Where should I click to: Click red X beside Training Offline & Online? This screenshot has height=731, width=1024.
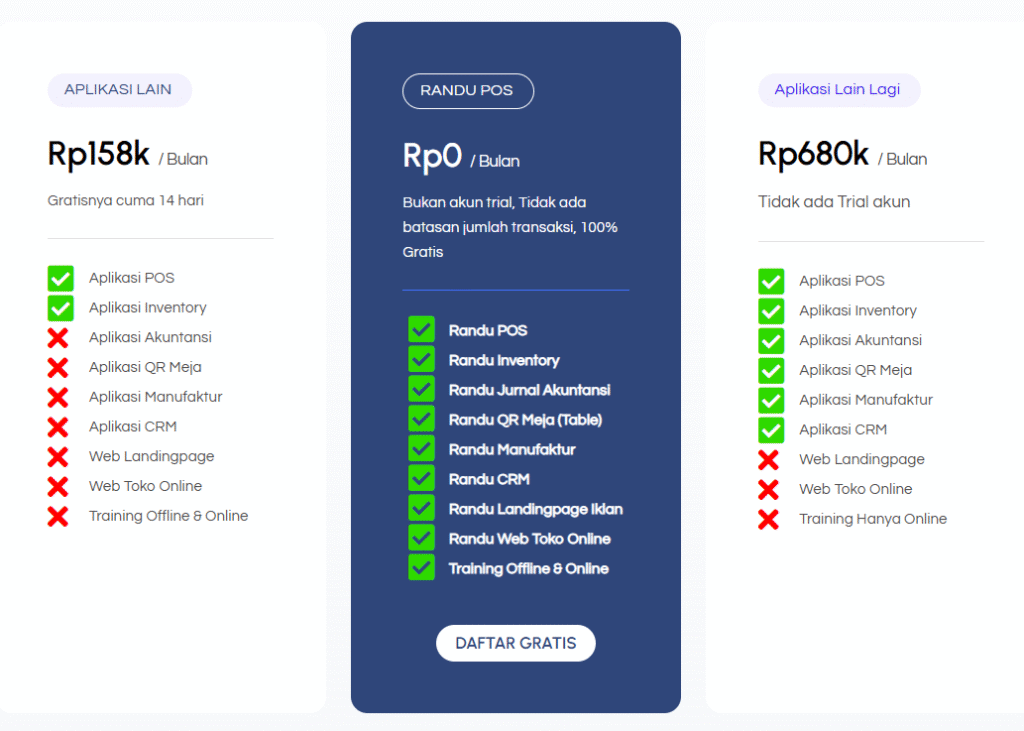coord(58,517)
